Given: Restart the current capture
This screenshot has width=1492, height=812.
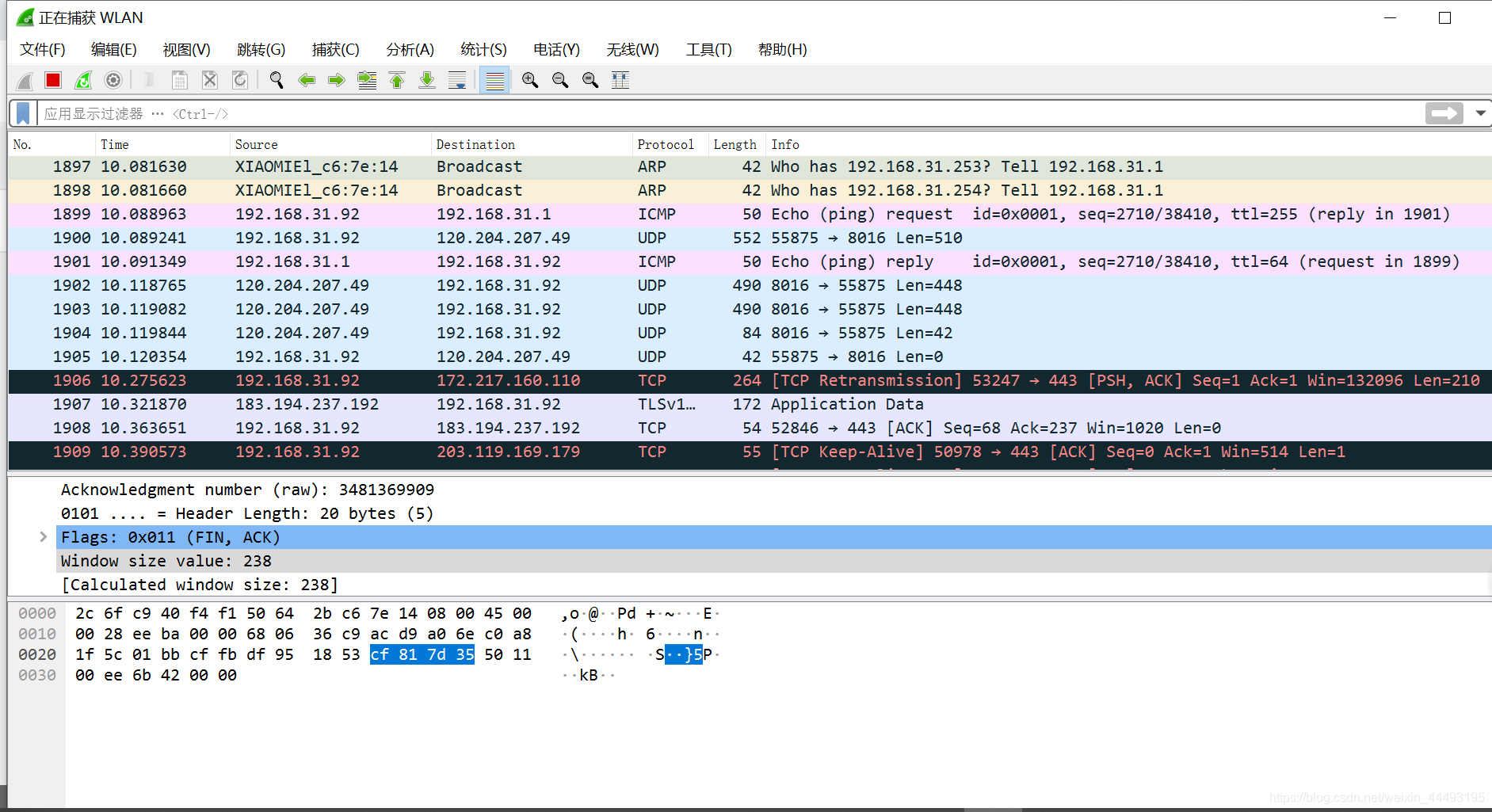Looking at the screenshot, I should [x=83, y=80].
